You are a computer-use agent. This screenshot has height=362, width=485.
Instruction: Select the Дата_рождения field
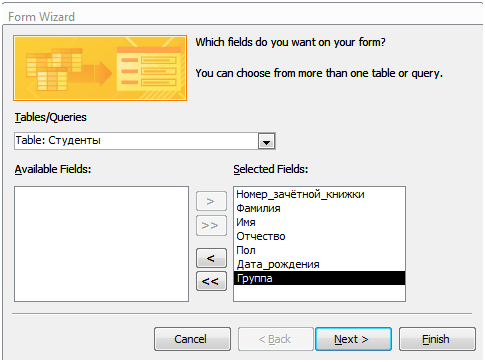click(x=319, y=264)
